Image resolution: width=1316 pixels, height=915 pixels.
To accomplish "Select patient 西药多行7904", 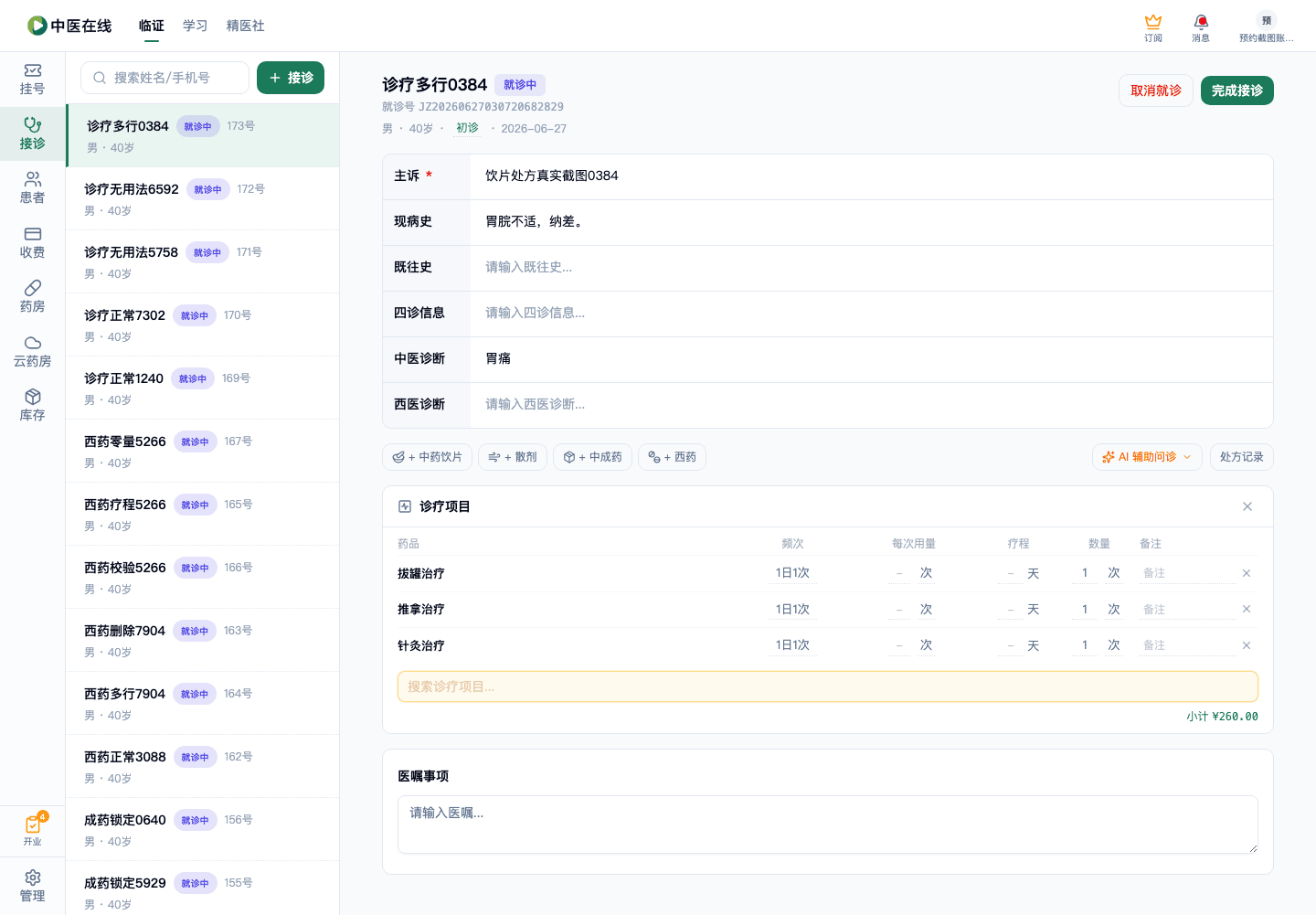I will [x=202, y=703].
